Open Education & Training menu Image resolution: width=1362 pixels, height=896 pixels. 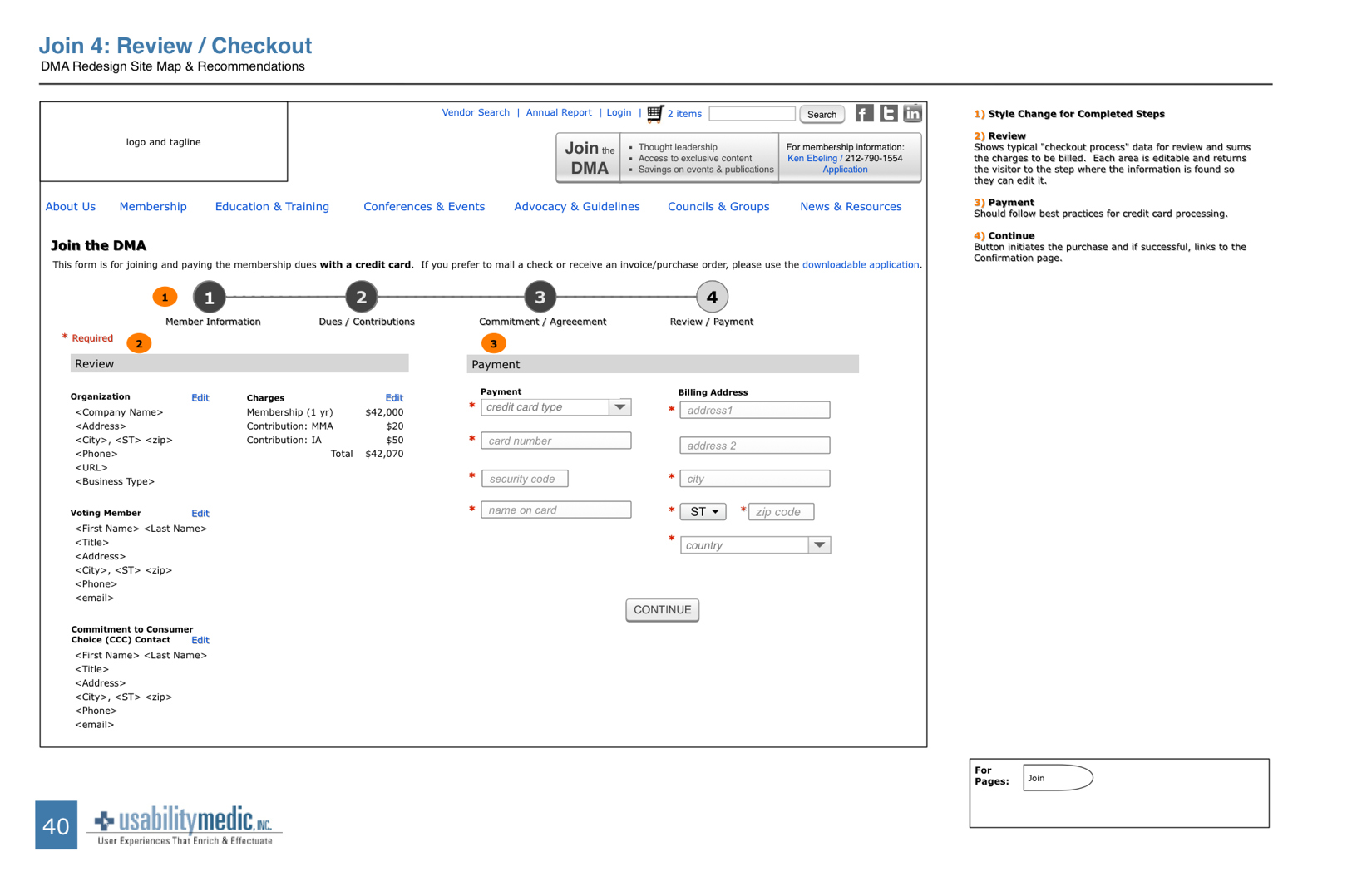coord(272,207)
